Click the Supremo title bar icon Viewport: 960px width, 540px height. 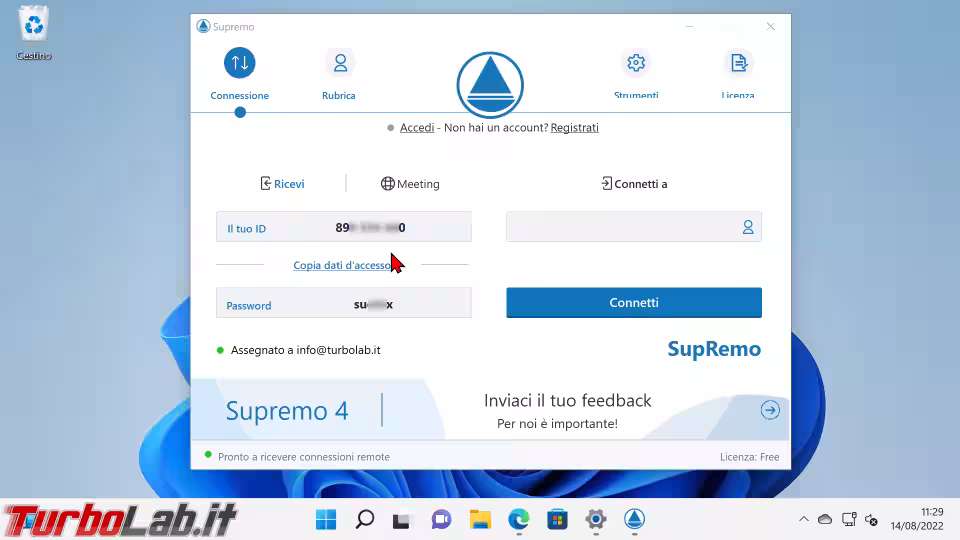[203, 26]
